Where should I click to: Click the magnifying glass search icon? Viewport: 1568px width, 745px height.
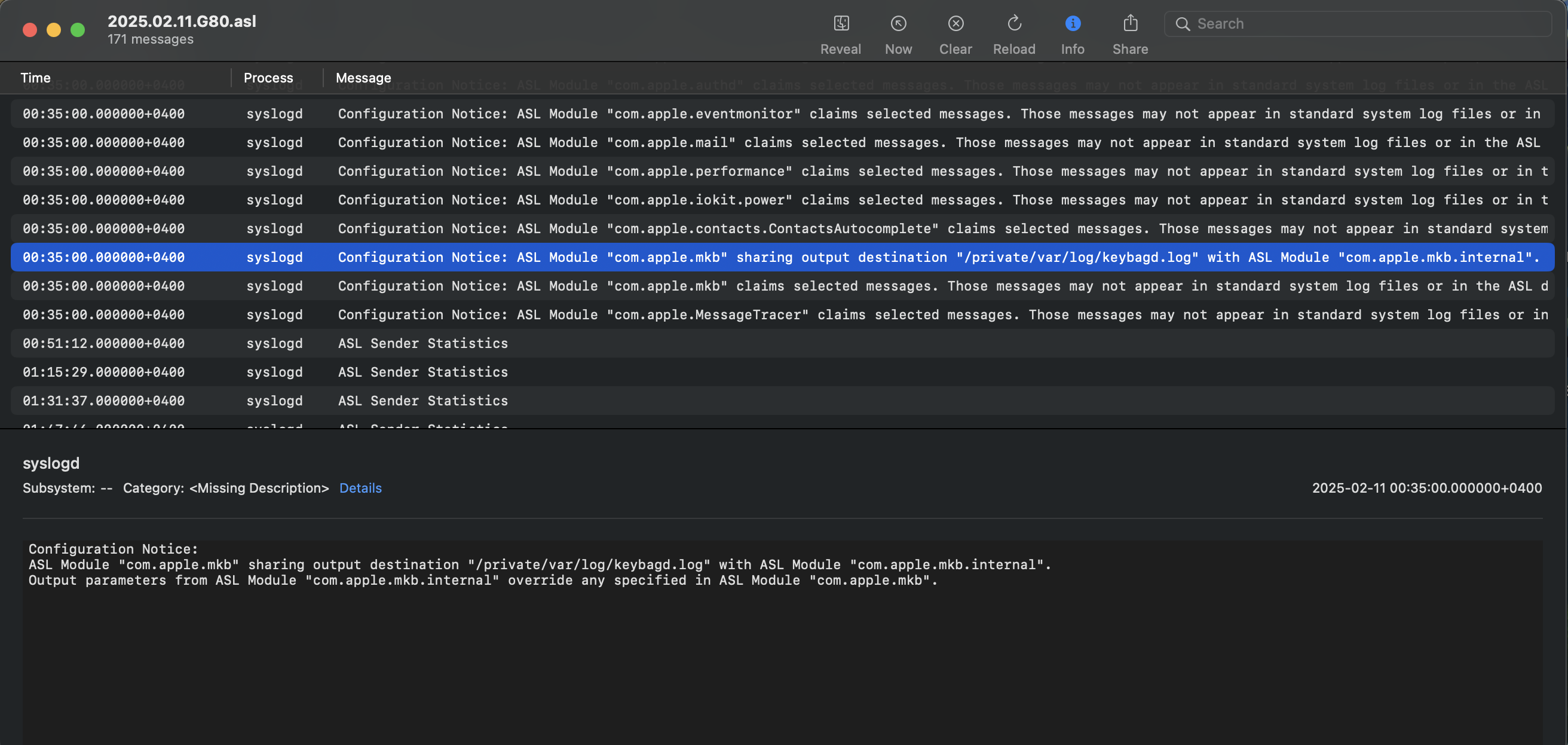point(1182,24)
